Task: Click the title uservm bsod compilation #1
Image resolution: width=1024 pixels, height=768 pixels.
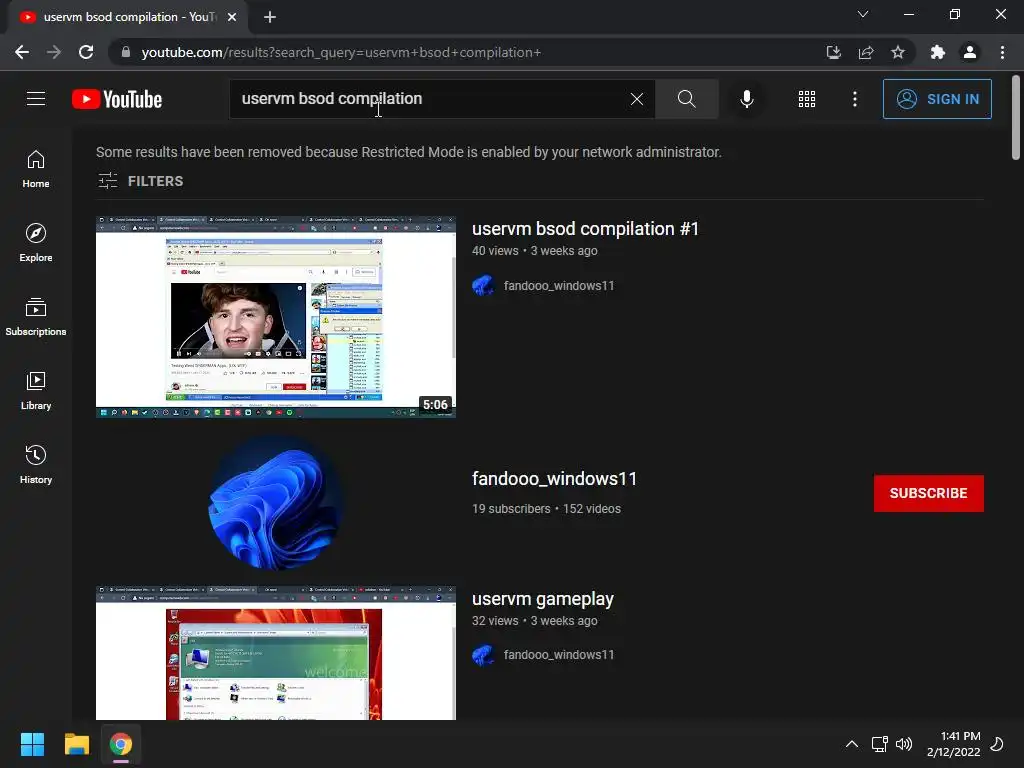Action: [585, 229]
